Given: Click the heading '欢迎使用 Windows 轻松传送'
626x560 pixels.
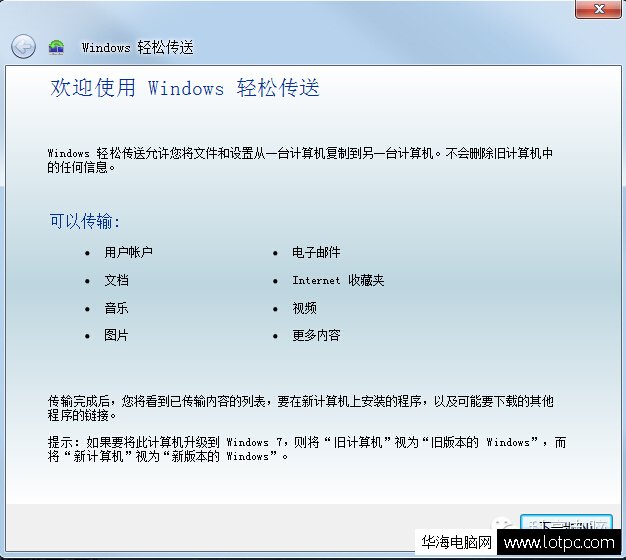Looking at the screenshot, I should (x=185, y=88).
